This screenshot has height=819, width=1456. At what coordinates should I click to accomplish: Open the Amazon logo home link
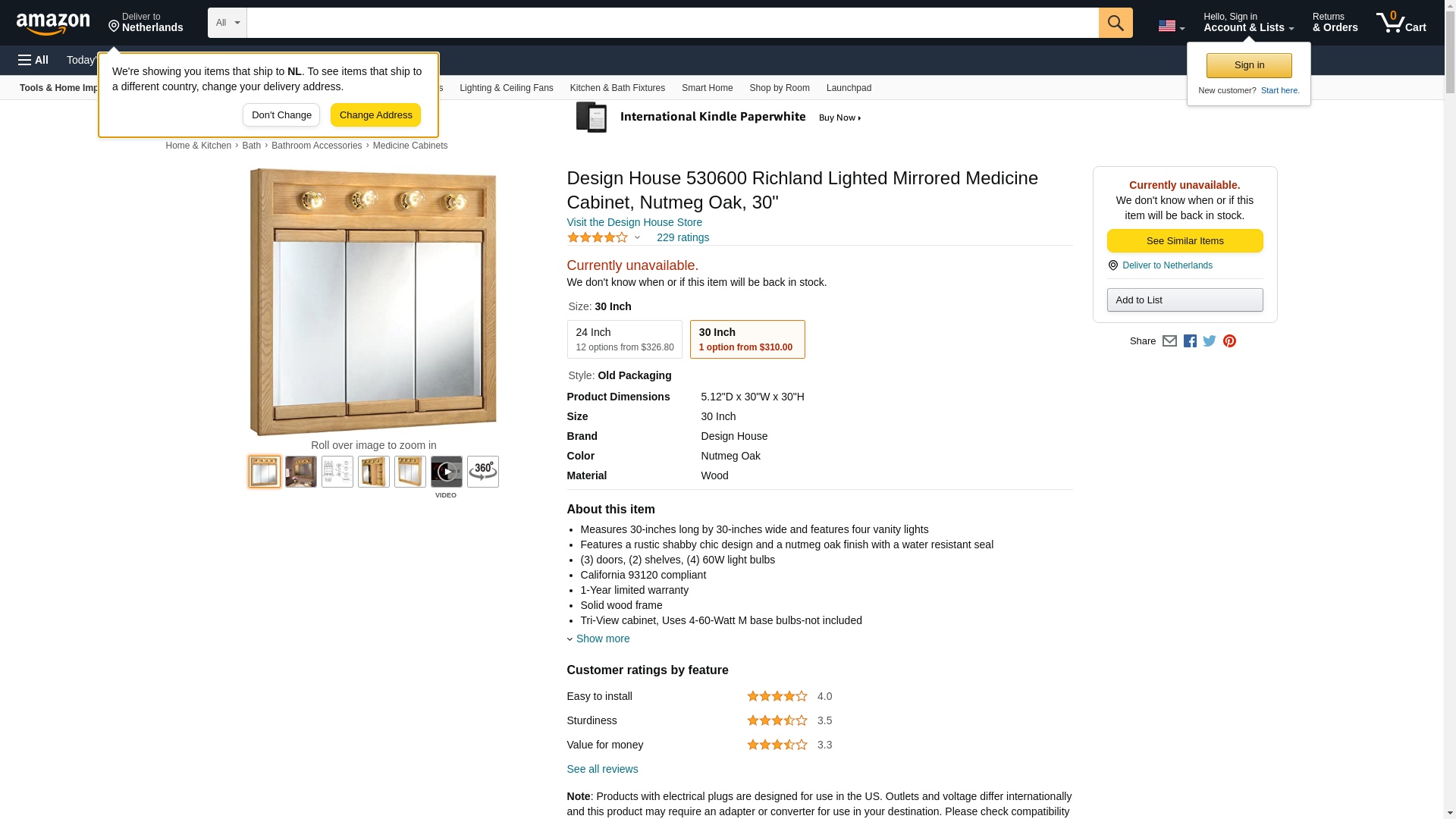pyautogui.click(x=53, y=24)
